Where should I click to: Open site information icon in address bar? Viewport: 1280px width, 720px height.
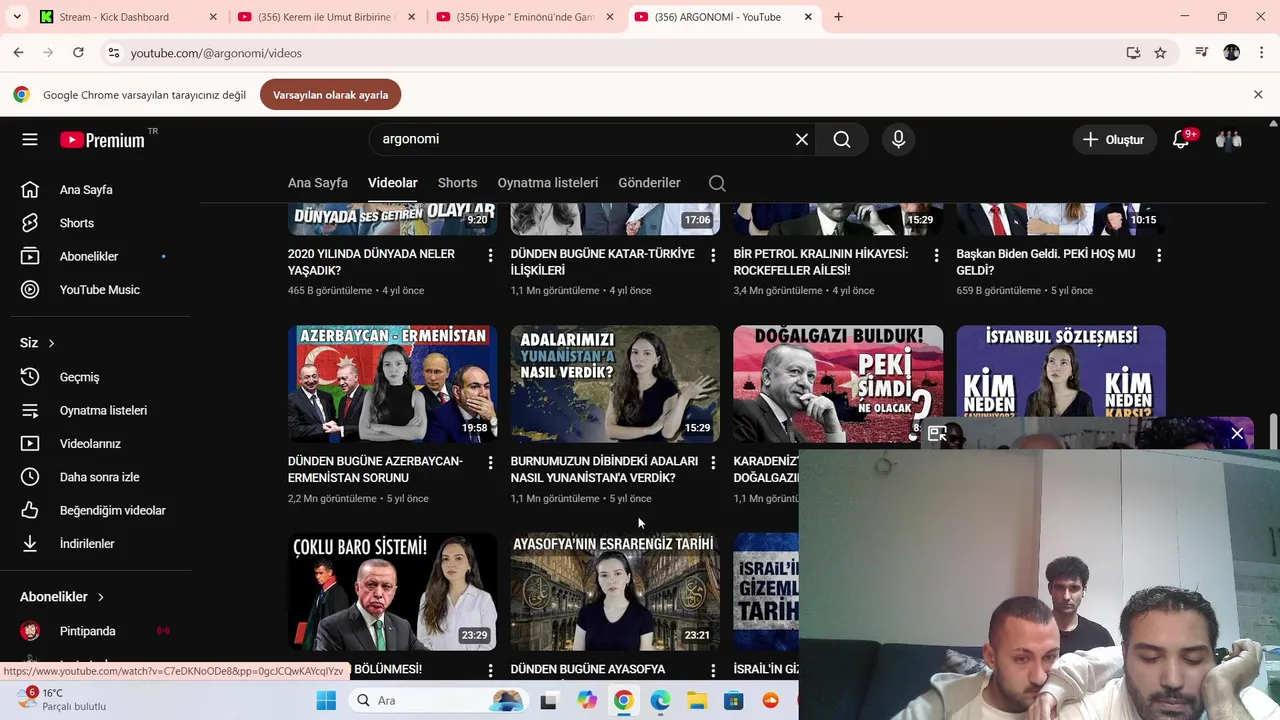[113, 53]
